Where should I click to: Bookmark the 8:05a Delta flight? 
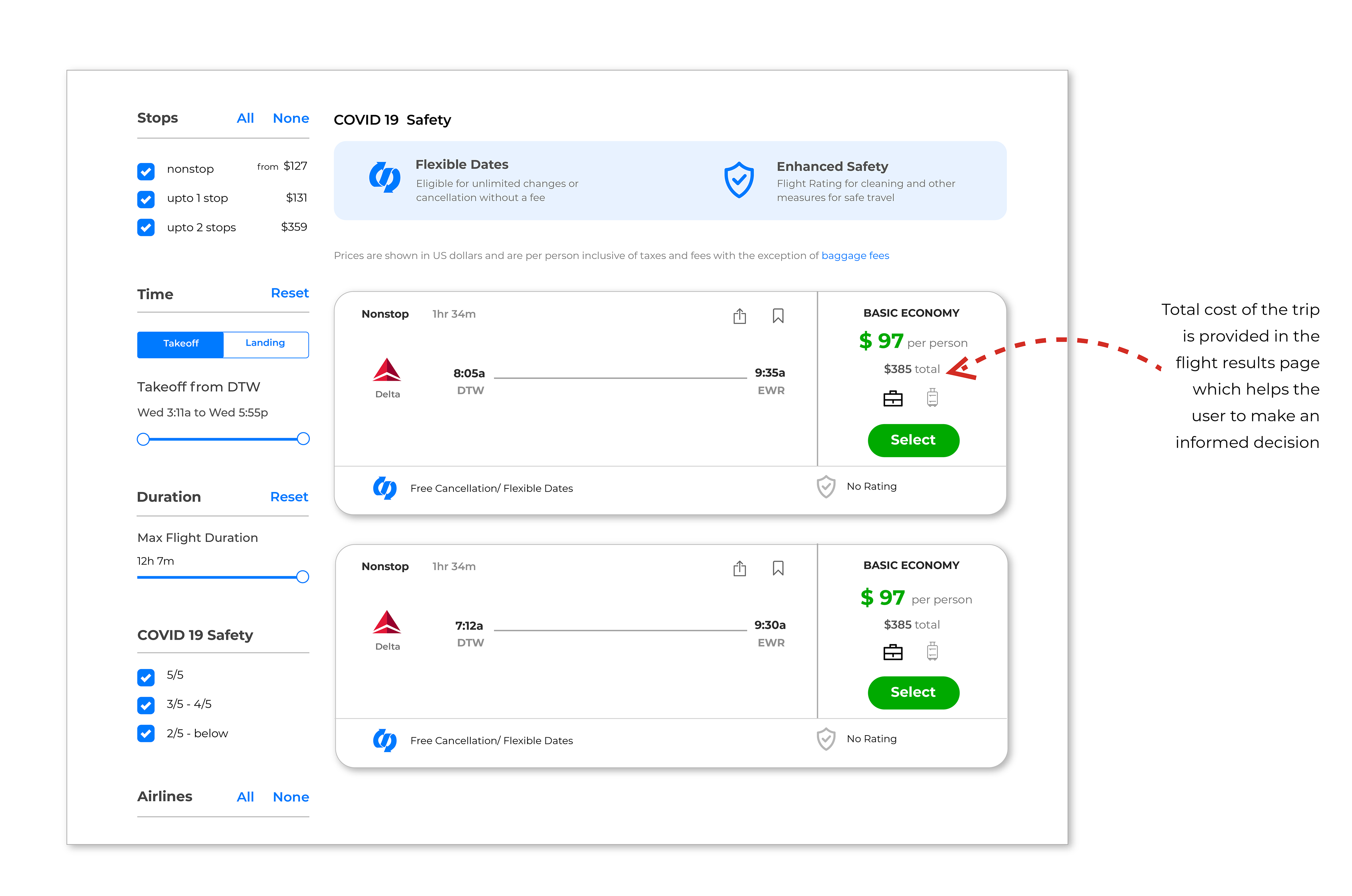777,315
